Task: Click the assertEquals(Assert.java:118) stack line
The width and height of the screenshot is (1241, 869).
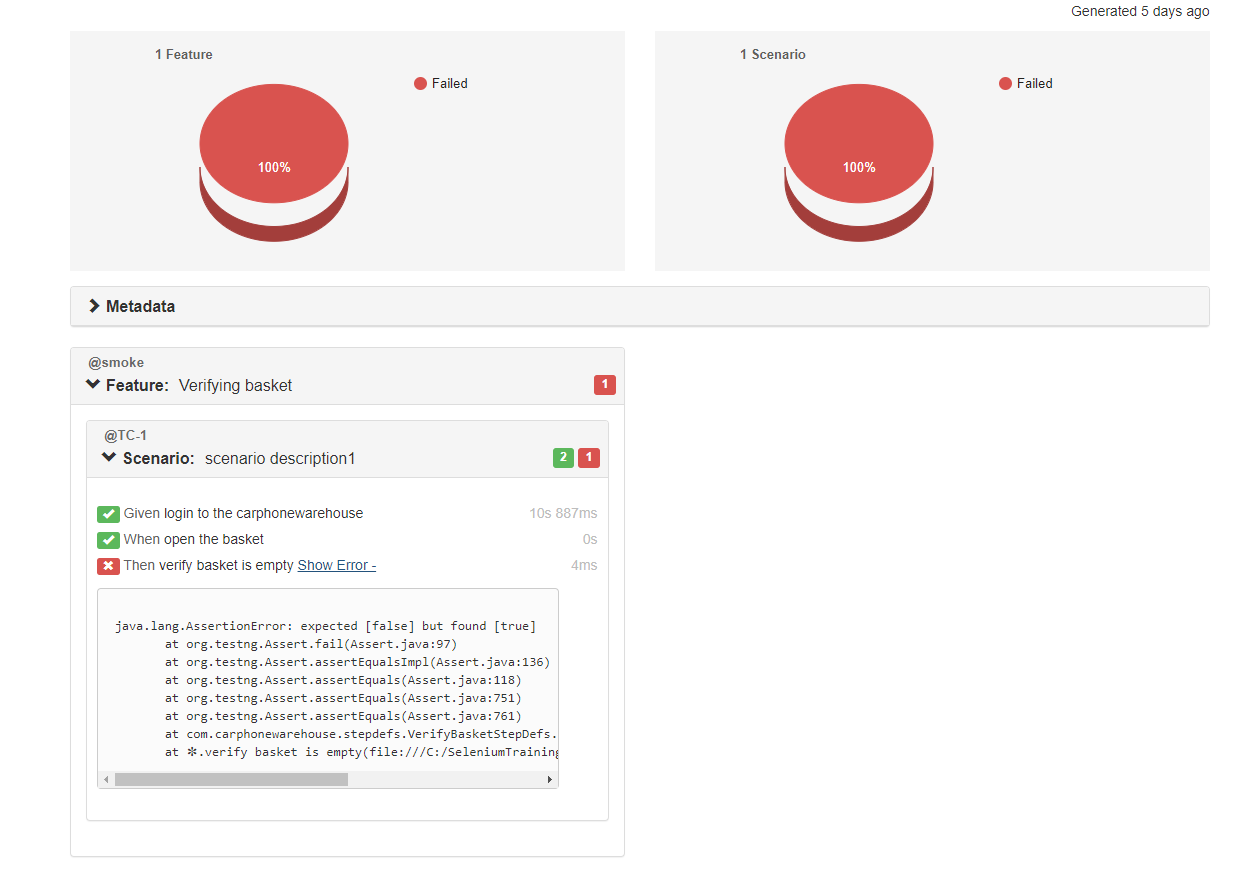Action: [x=343, y=680]
